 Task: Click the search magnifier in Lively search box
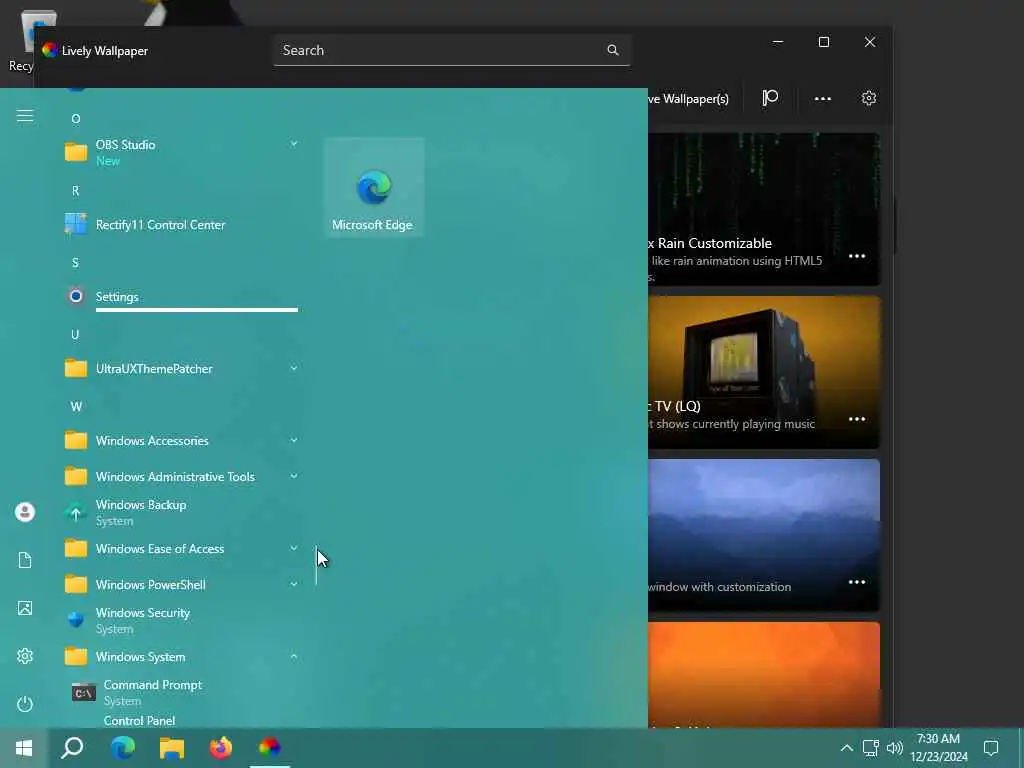point(613,50)
